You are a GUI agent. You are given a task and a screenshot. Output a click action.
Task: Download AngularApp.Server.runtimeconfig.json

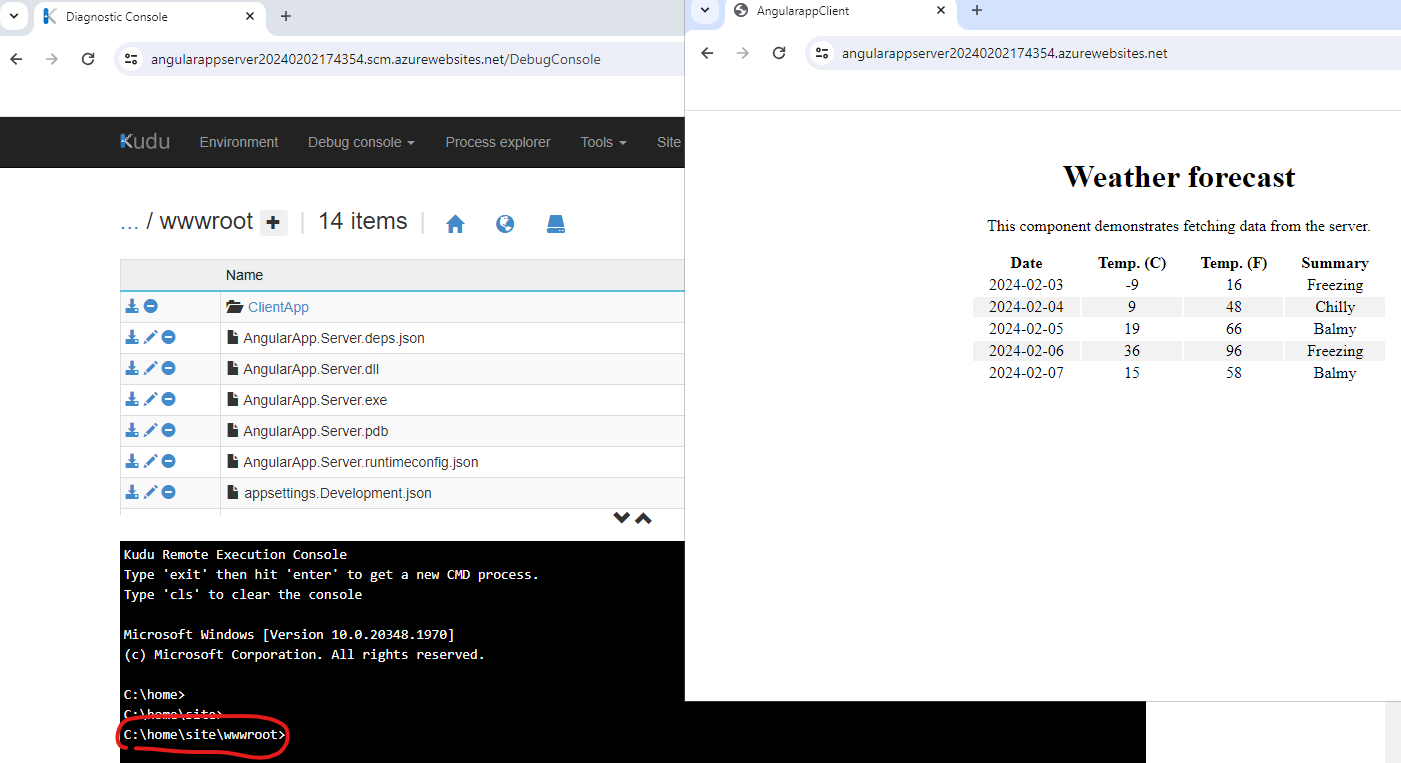132,461
